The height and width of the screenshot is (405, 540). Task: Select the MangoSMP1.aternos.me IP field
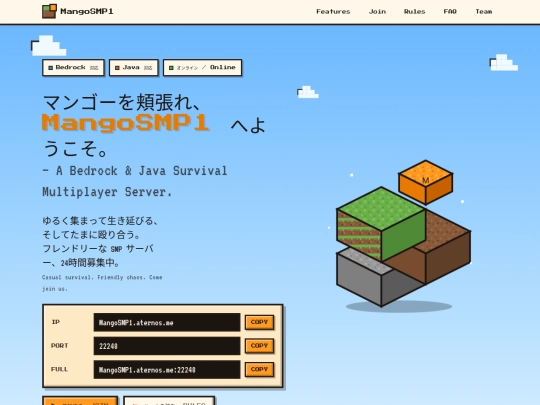pos(167,322)
